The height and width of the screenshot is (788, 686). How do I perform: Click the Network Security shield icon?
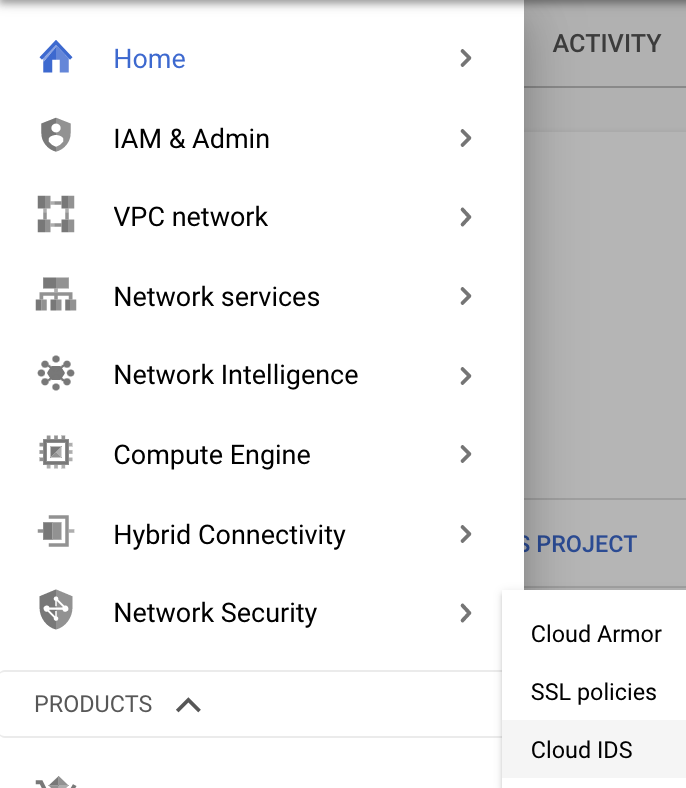tap(56, 611)
